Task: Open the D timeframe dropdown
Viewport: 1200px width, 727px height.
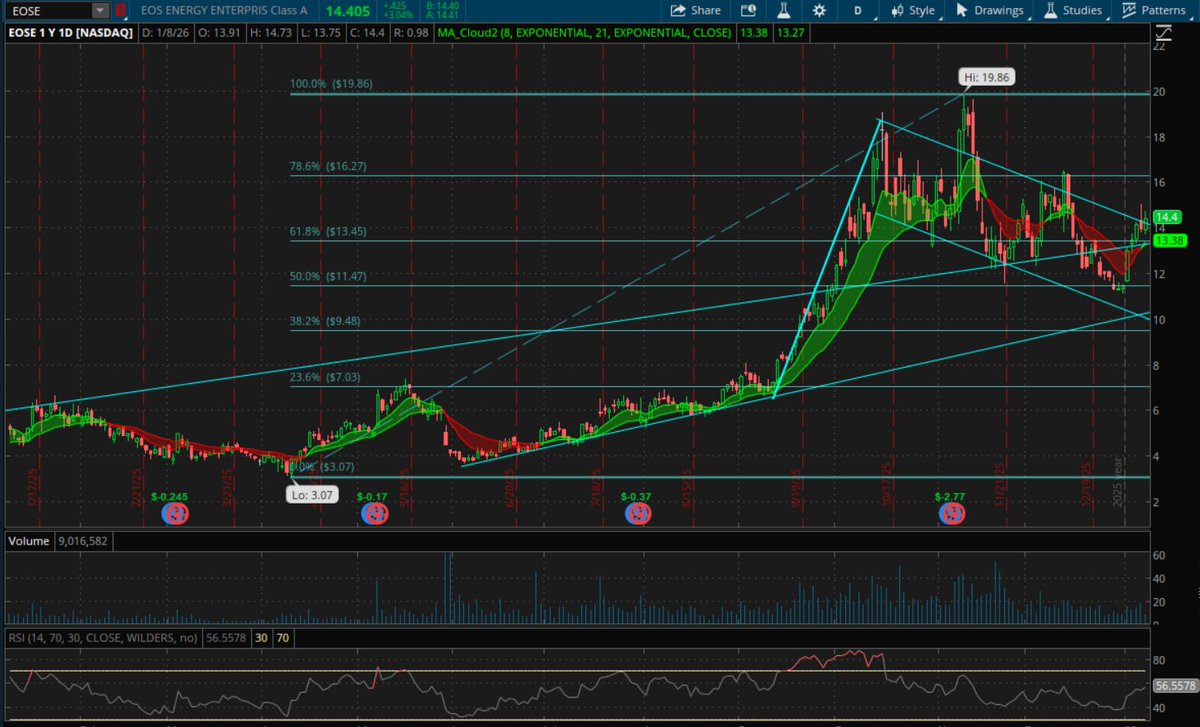Action: point(857,10)
